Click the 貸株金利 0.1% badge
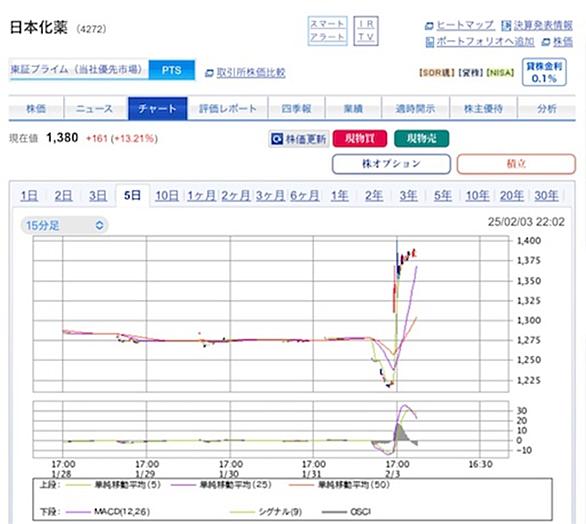586x524 pixels. pos(544,72)
